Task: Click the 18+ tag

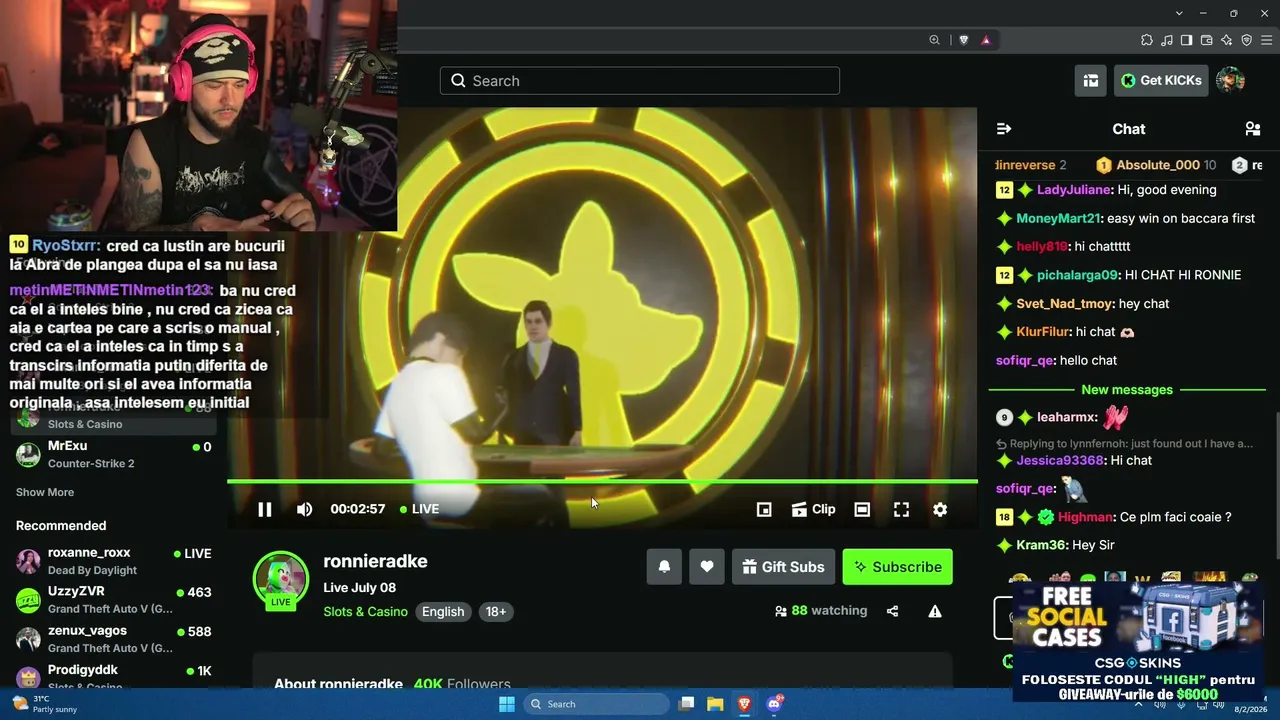Action: pyautogui.click(x=496, y=612)
